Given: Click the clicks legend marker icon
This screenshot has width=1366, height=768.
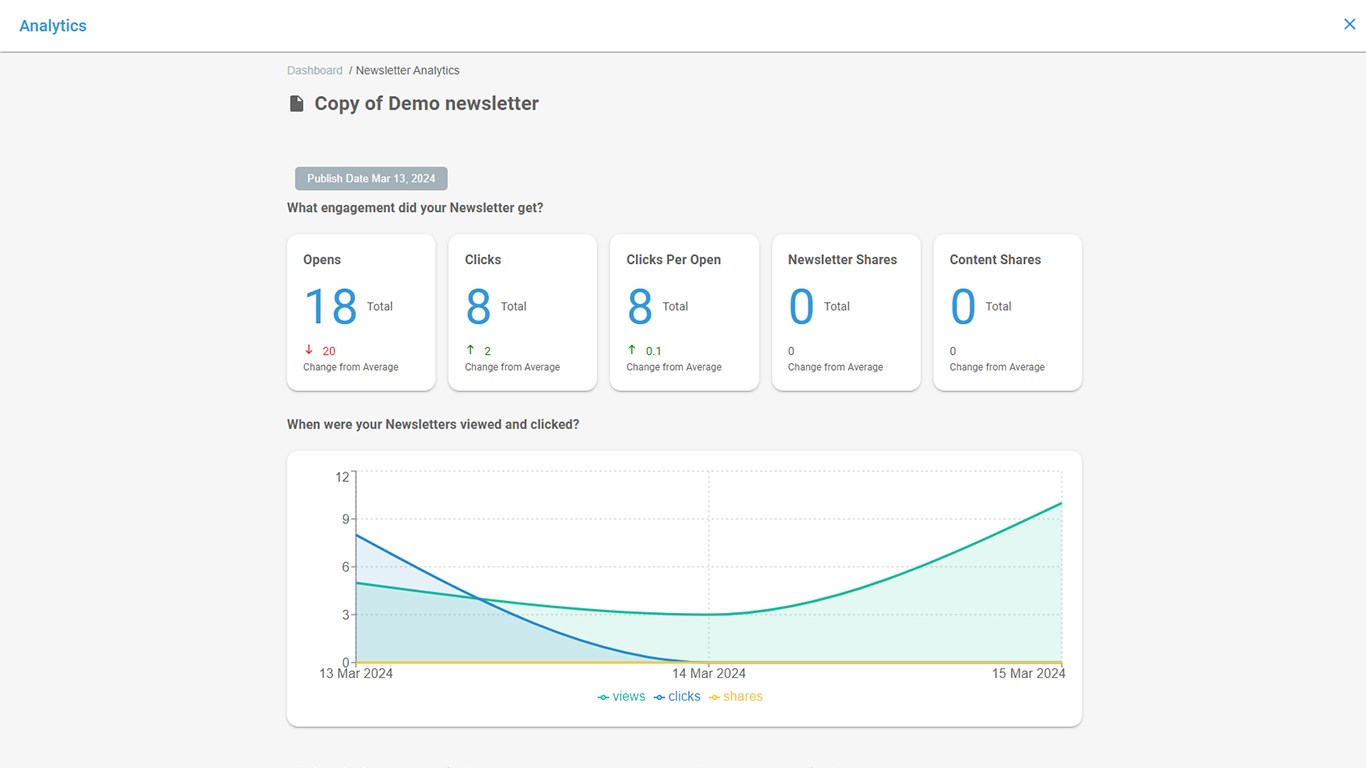Looking at the screenshot, I should (659, 697).
